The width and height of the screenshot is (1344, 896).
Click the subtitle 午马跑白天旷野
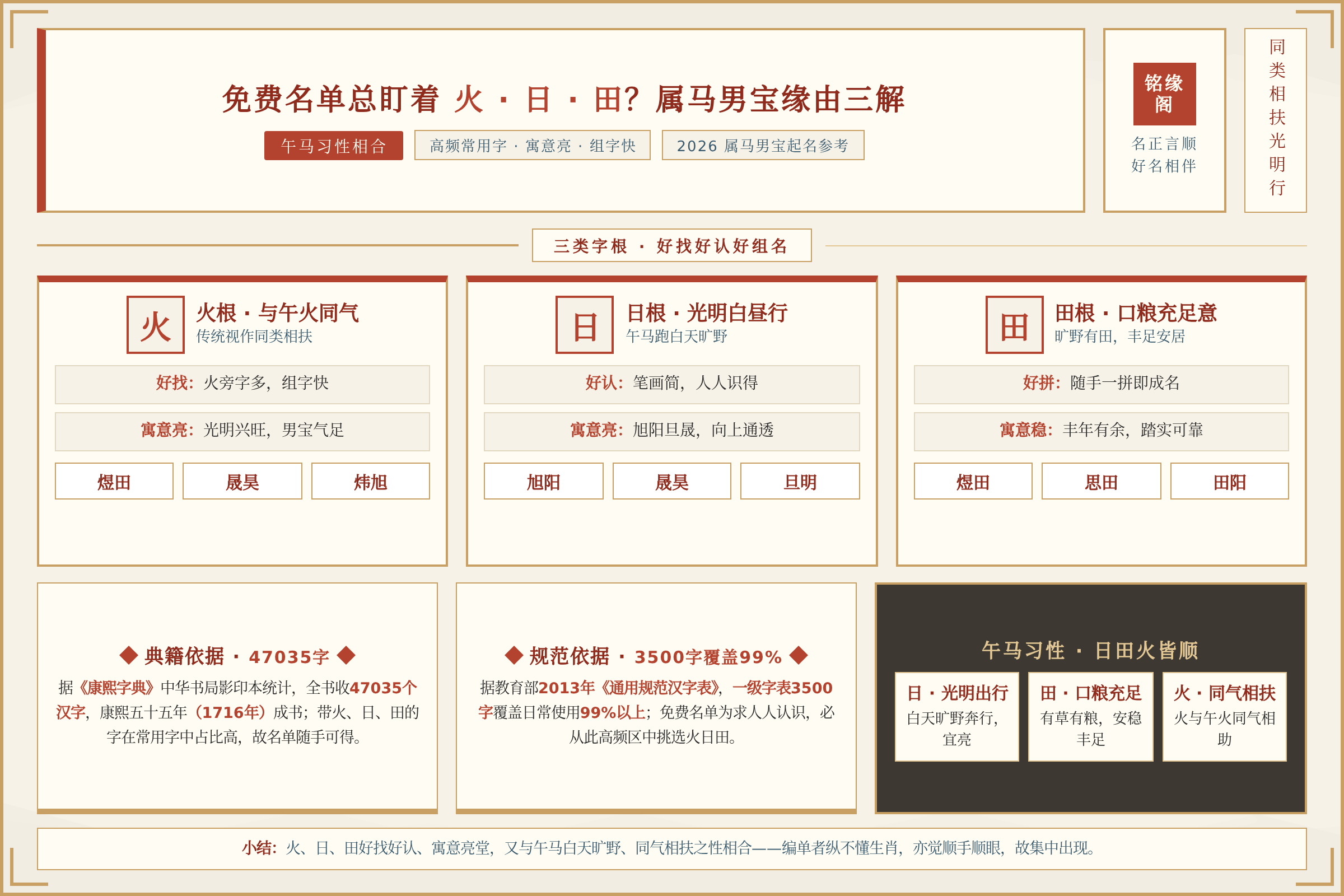coord(676,336)
